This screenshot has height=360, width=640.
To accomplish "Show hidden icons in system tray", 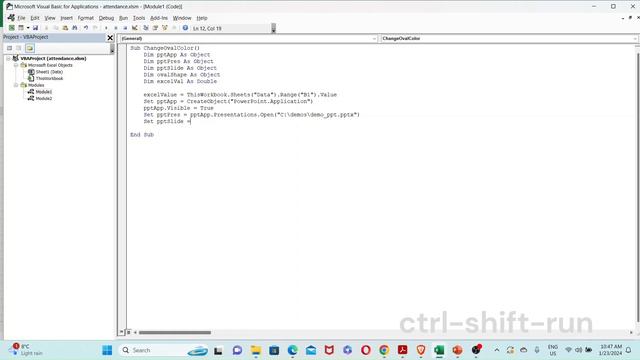I will pos(497,350).
